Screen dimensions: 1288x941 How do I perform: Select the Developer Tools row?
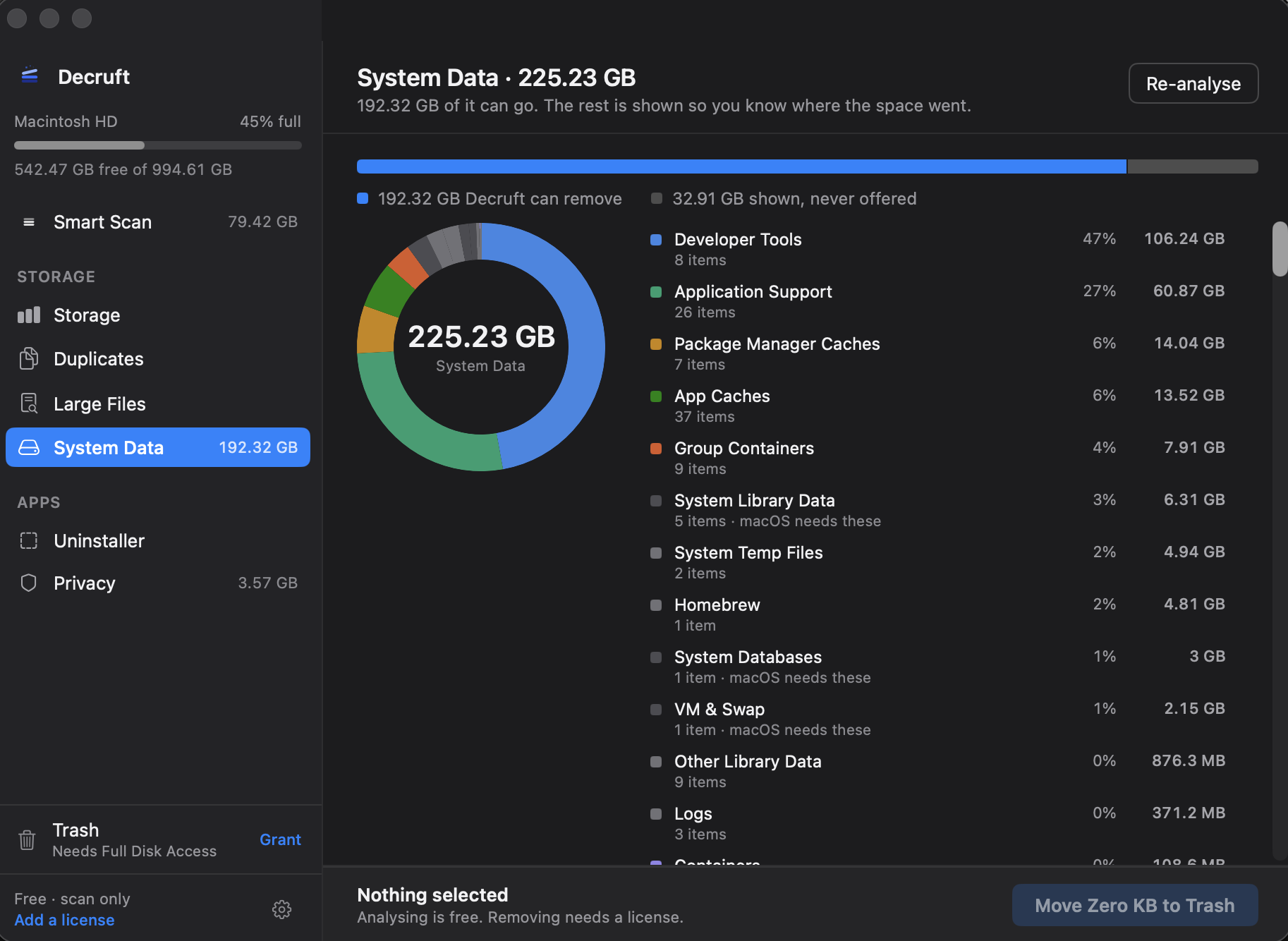point(937,249)
